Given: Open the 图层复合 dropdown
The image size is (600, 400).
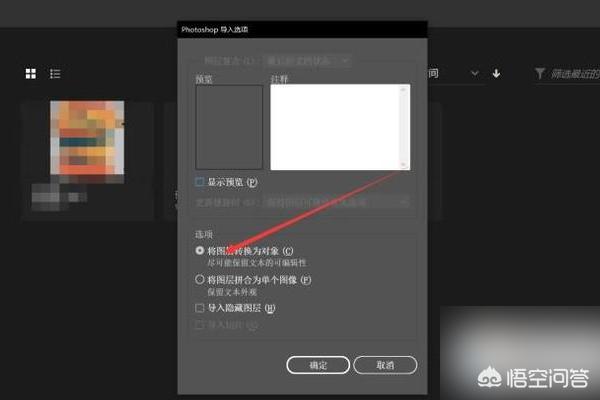Looking at the screenshot, I should coord(300,61).
